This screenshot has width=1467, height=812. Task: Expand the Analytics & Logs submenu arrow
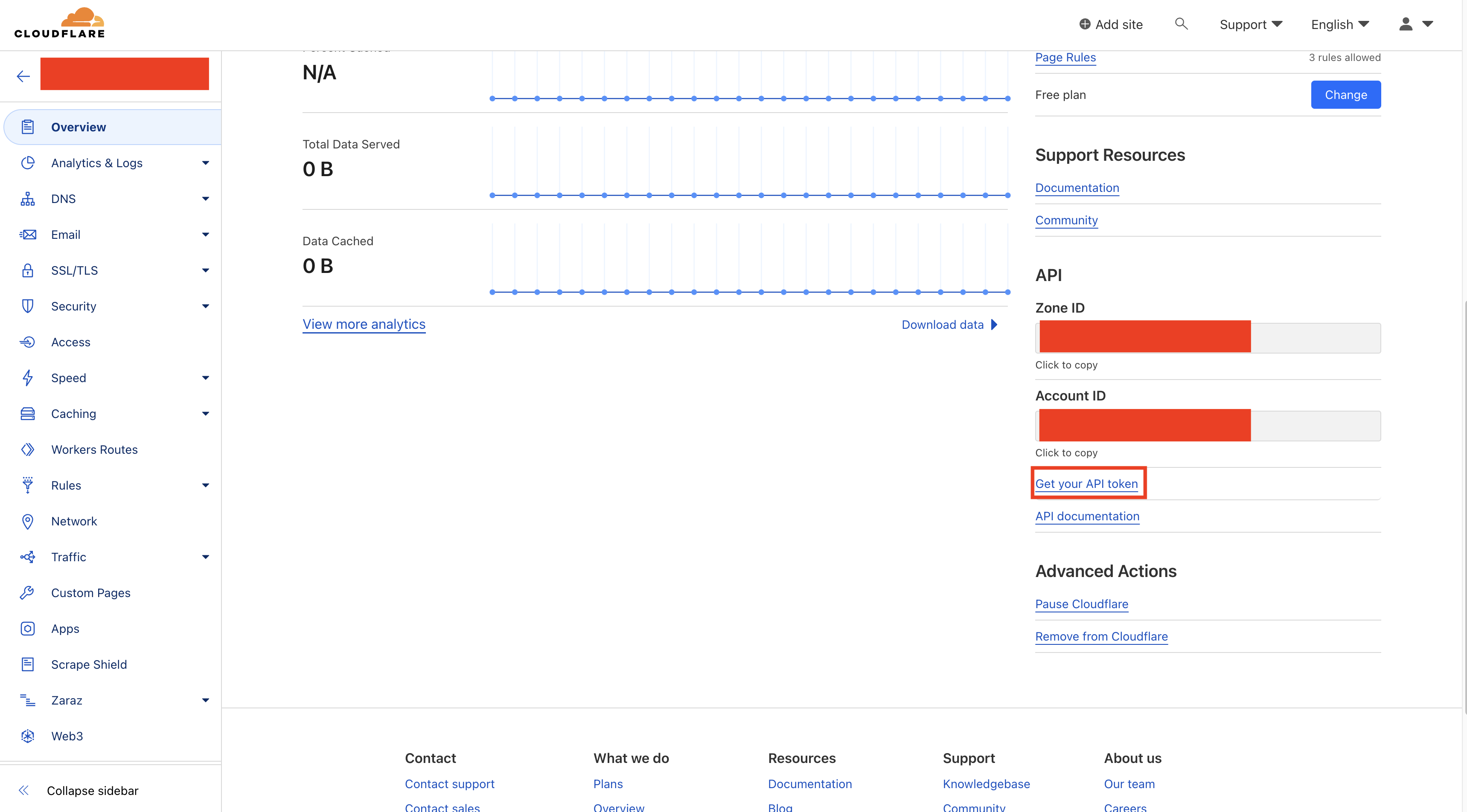click(x=206, y=163)
